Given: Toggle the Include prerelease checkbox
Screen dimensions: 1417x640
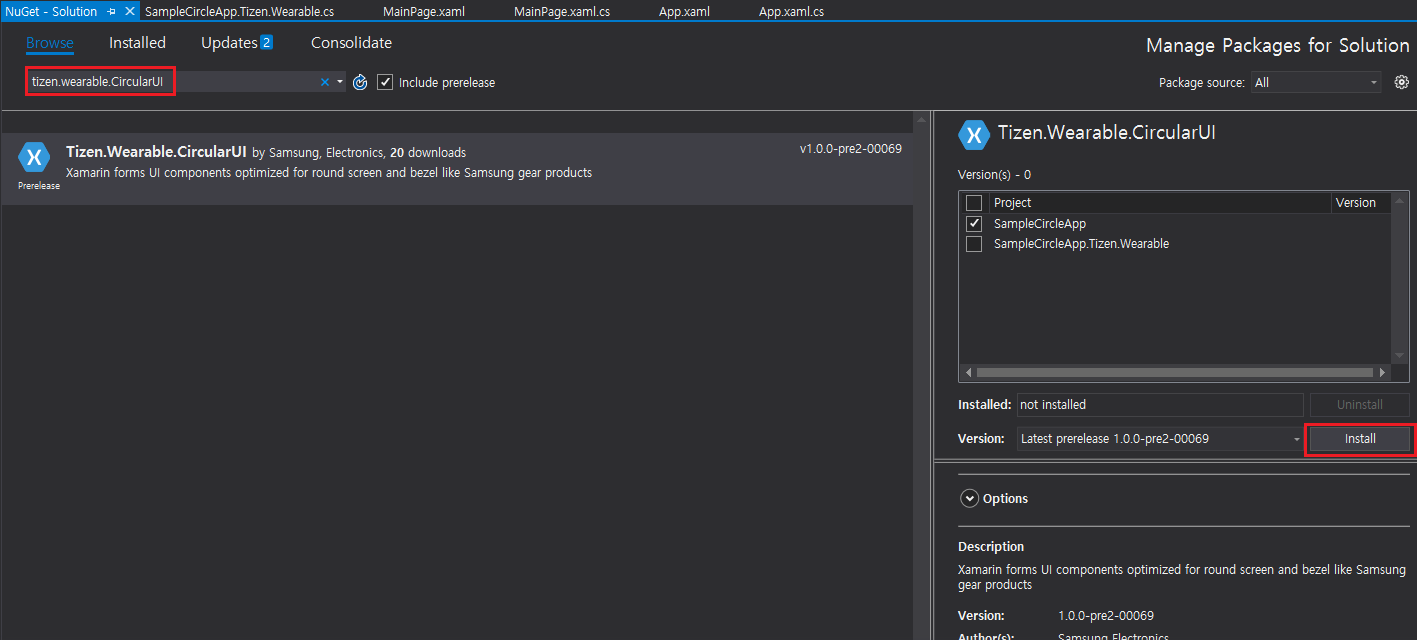Looking at the screenshot, I should point(385,82).
